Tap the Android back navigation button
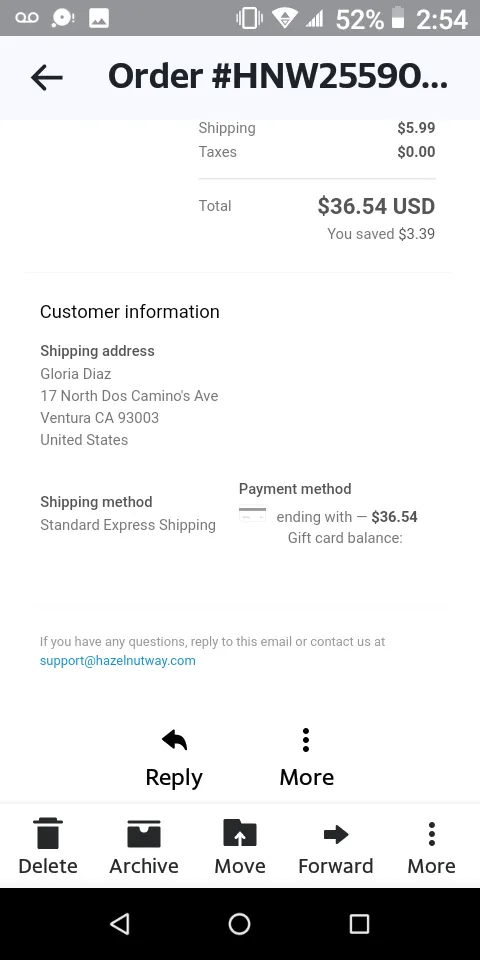 point(120,924)
